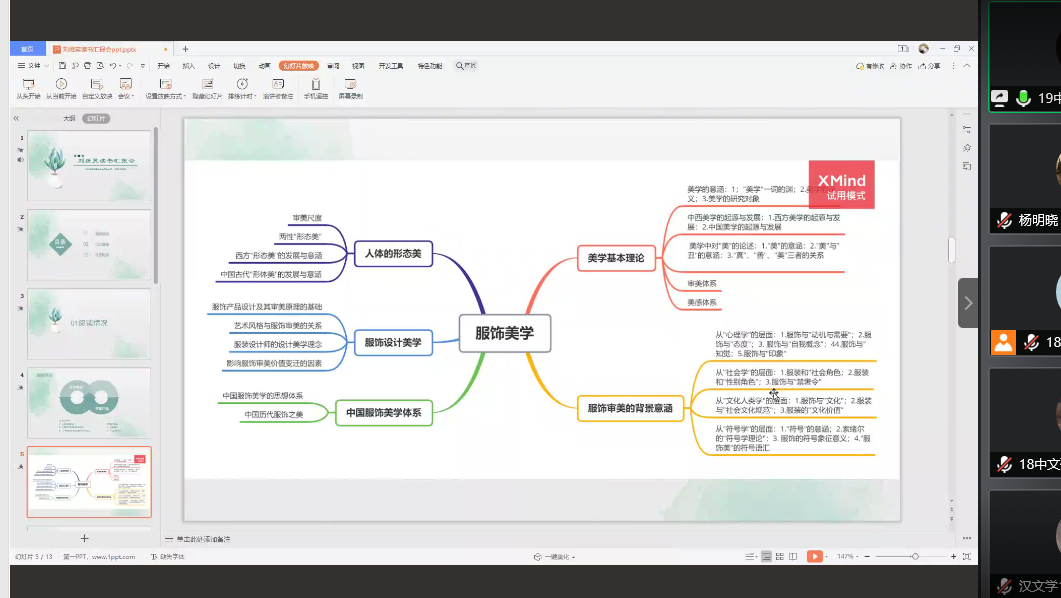Click the redo arrow icon
The height and width of the screenshot is (598, 1061).
pyautogui.click(x=130, y=66)
